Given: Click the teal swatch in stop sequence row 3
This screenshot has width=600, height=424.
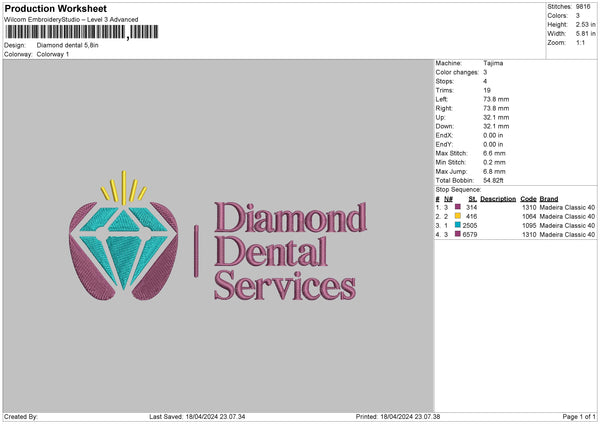Looking at the screenshot, I should pyautogui.click(x=458, y=225).
